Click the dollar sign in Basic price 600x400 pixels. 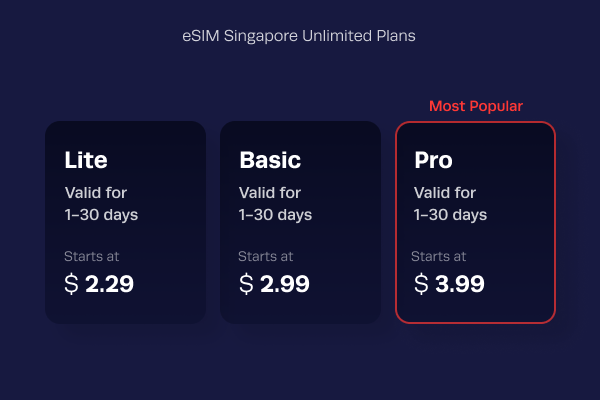(x=246, y=284)
